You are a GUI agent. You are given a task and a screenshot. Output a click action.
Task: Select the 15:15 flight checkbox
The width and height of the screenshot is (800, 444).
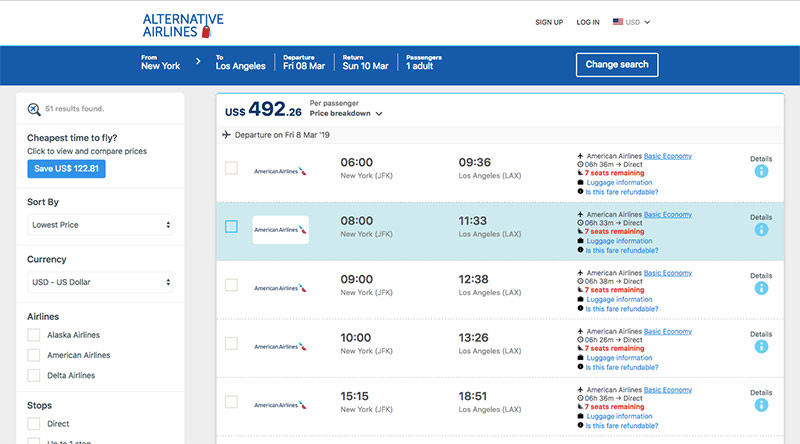(231, 402)
